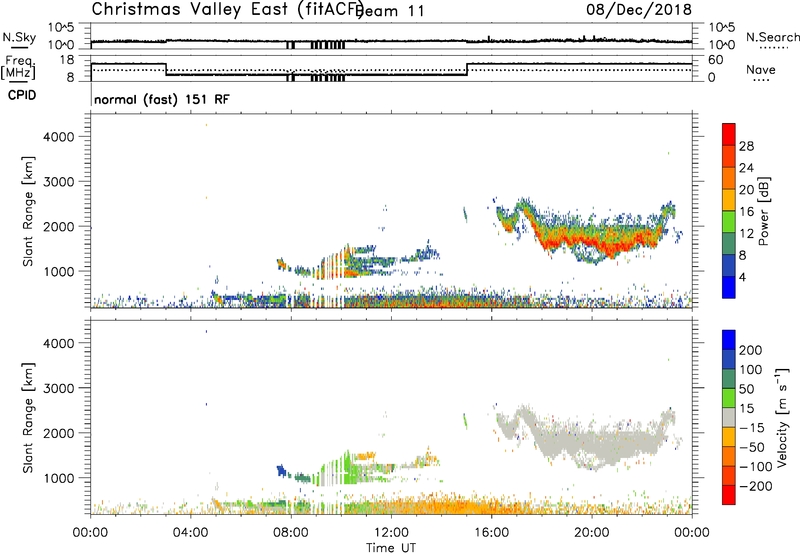Click the "28" power colorbar label
Viewport: 800px width, 554px height.
click(x=746, y=146)
